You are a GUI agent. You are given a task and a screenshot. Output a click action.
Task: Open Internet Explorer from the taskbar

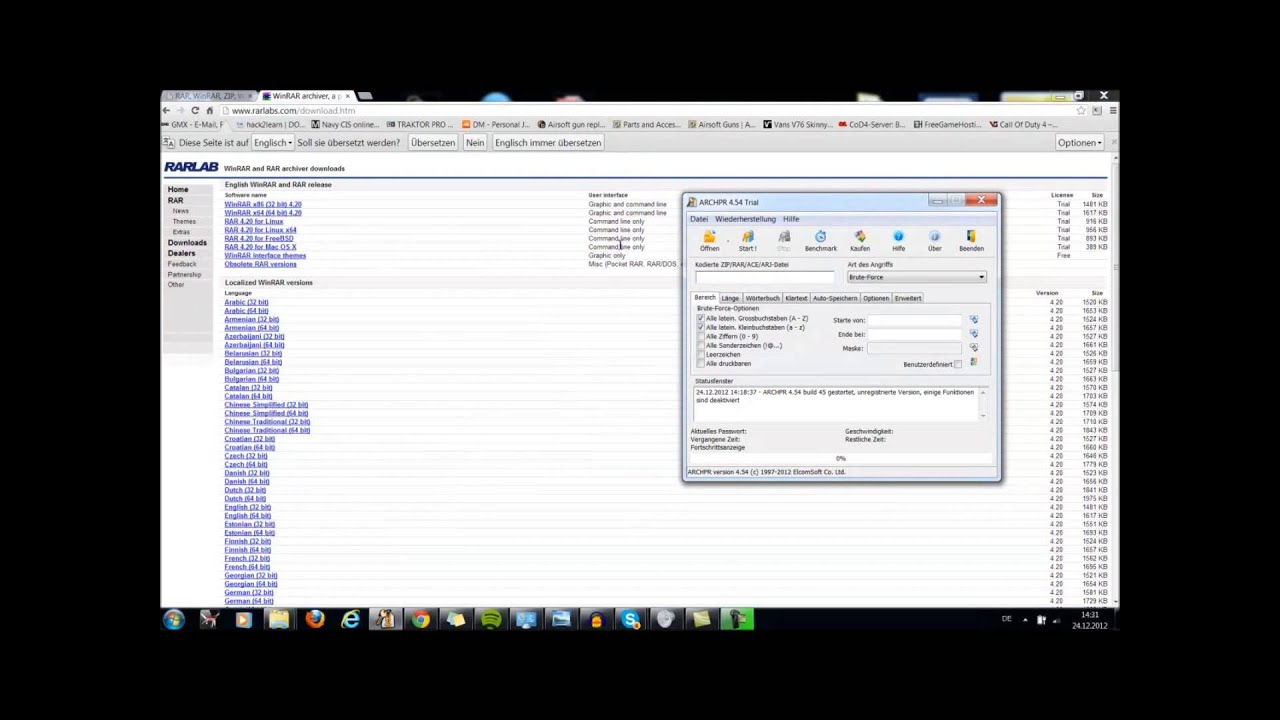[x=350, y=620]
